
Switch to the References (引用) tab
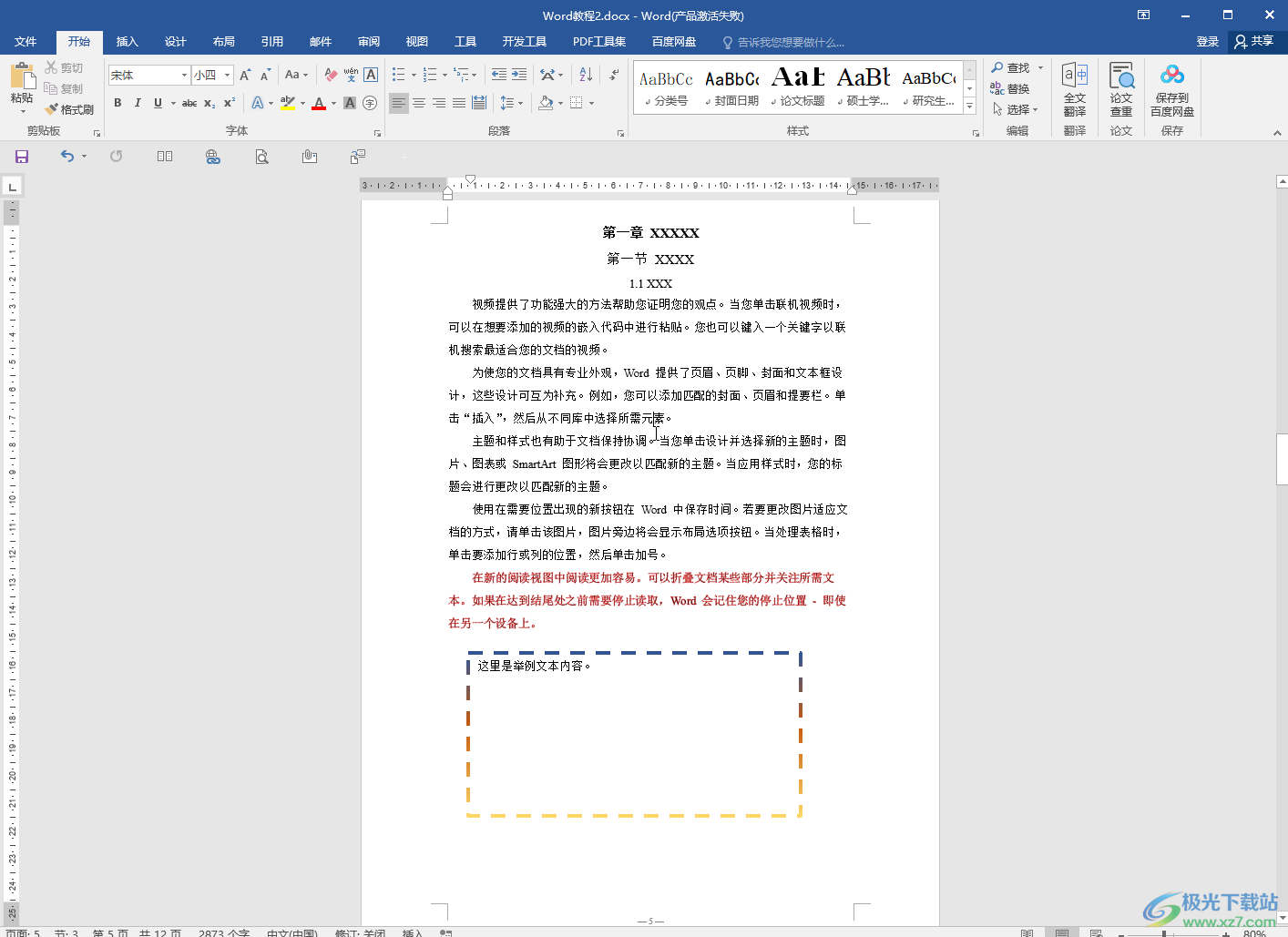click(272, 42)
